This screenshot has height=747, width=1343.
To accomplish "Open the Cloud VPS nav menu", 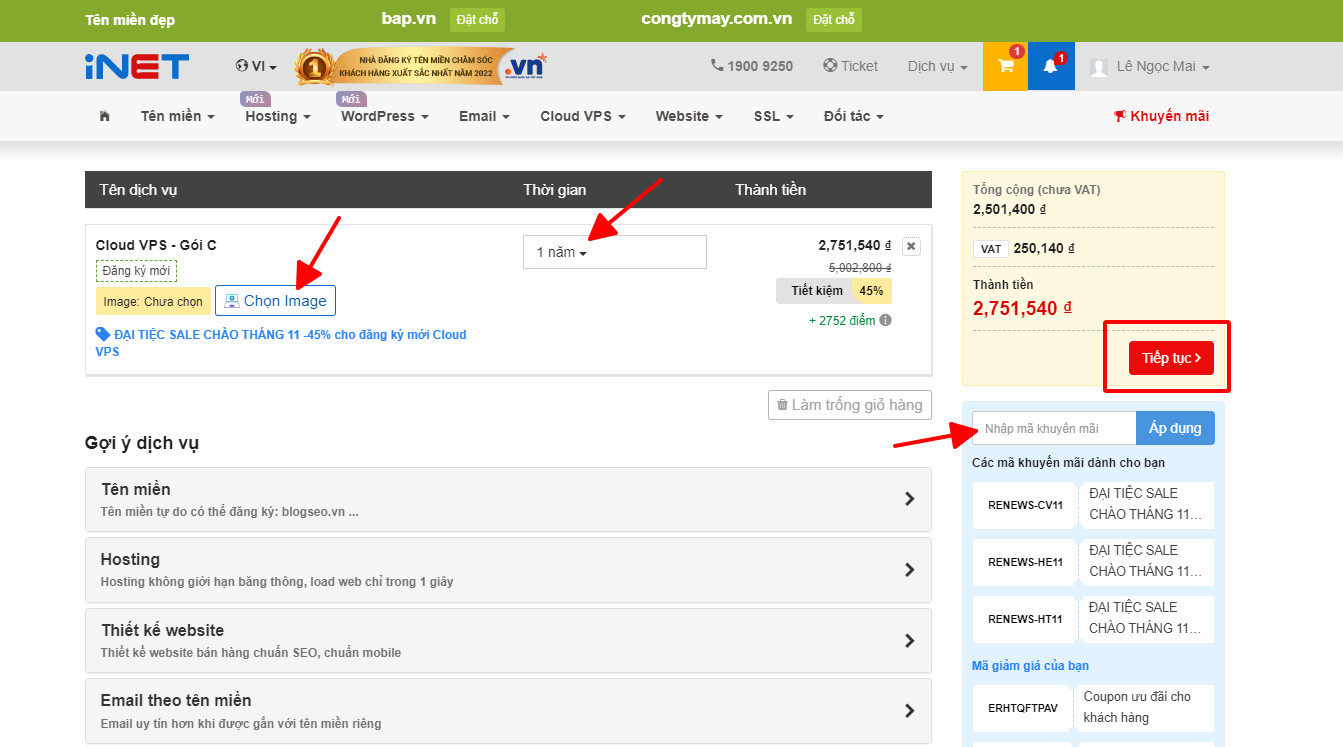I will click(583, 116).
